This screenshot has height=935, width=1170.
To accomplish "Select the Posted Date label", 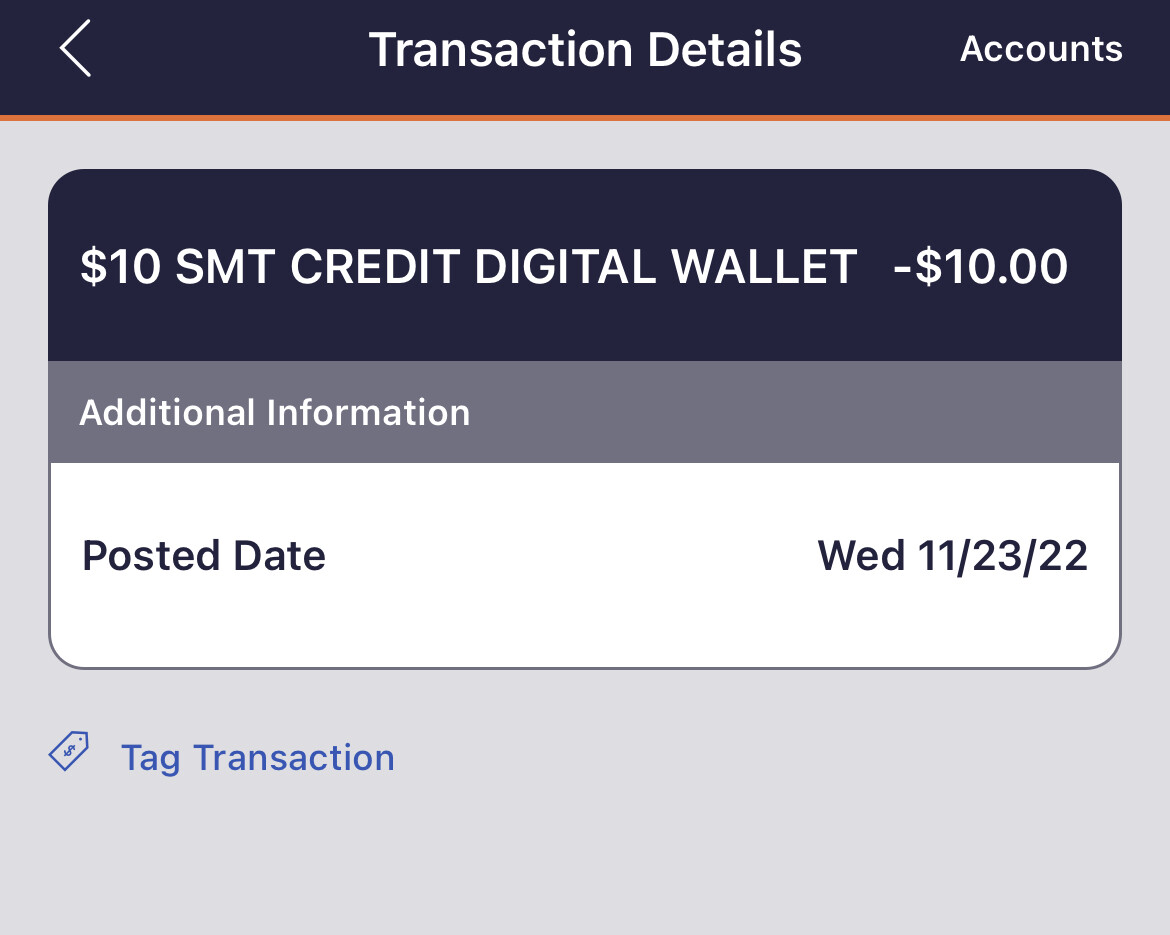I will [204, 556].
